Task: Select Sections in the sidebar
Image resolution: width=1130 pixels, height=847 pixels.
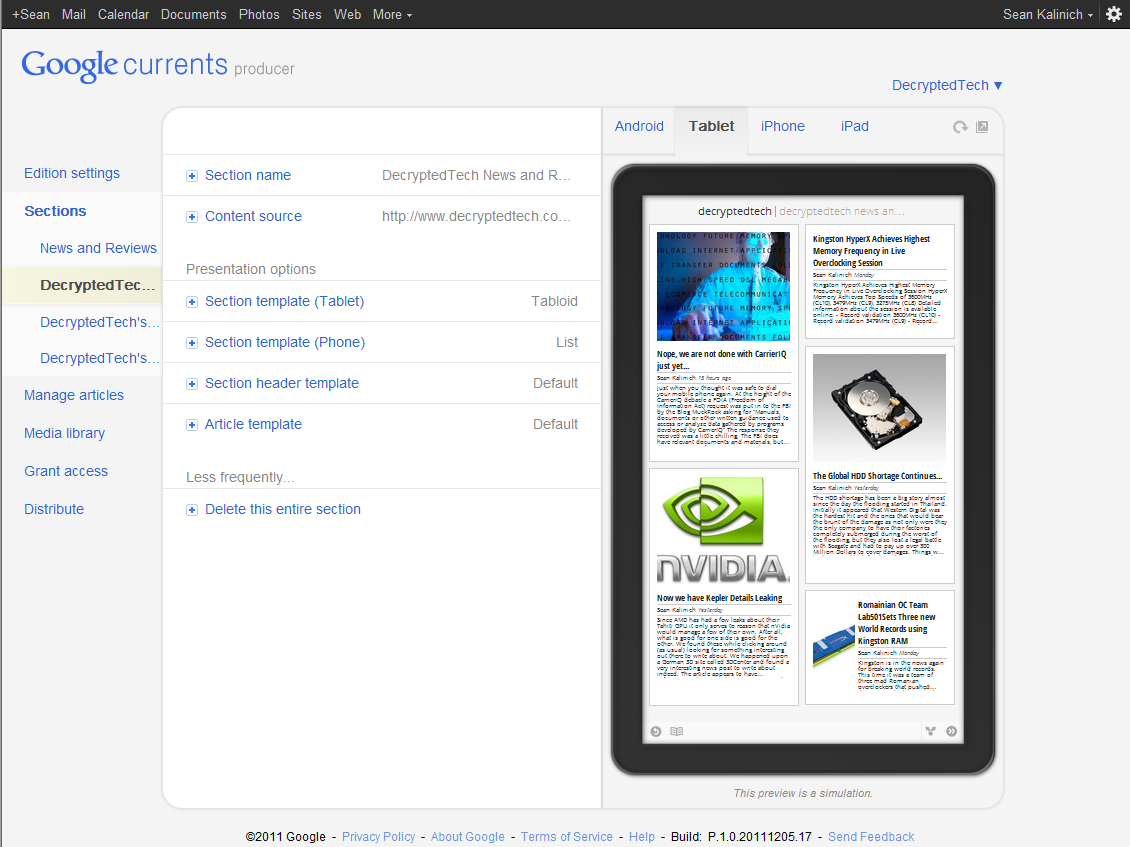Action: (x=55, y=211)
